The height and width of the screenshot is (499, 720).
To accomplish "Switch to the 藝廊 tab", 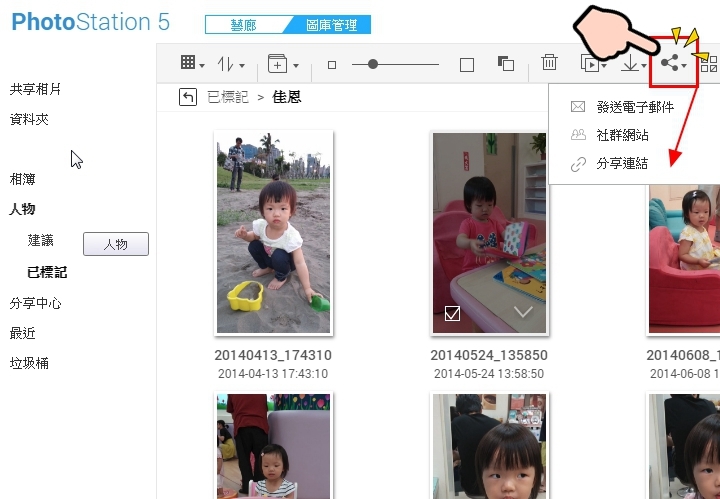I will 243,25.
